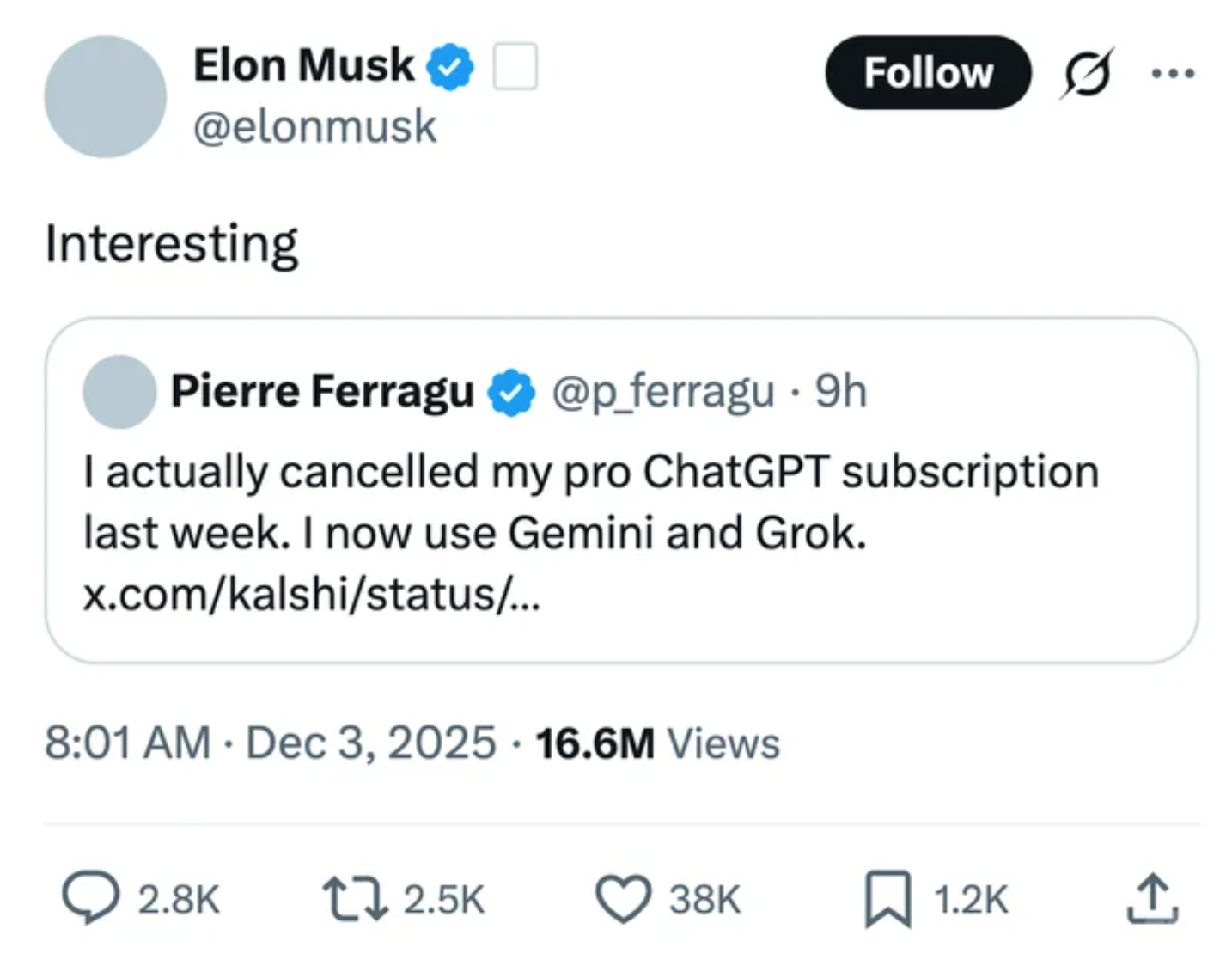The image size is (1232, 966).
Task: Like the post with heart icon
Action: click(623, 898)
